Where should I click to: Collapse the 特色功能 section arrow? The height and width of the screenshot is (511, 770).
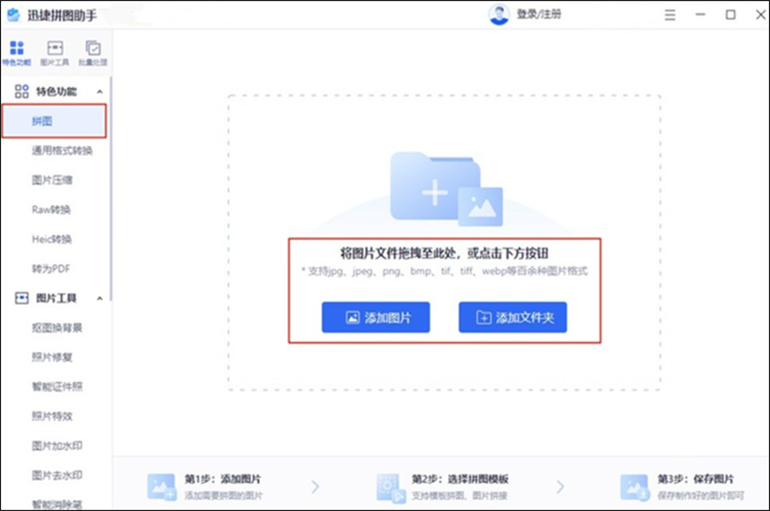click(100, 92)
